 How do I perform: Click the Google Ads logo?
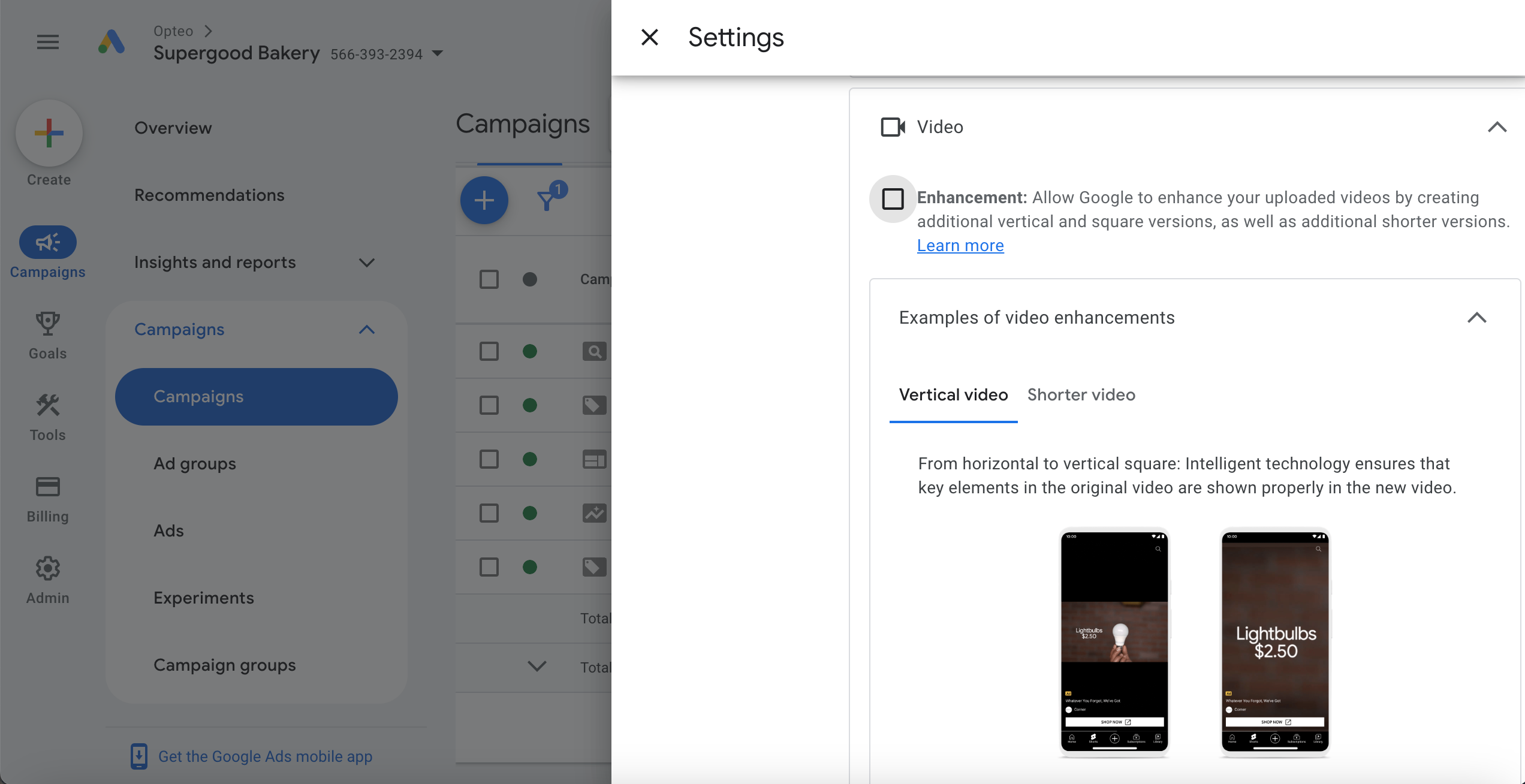tap(111, 42)
